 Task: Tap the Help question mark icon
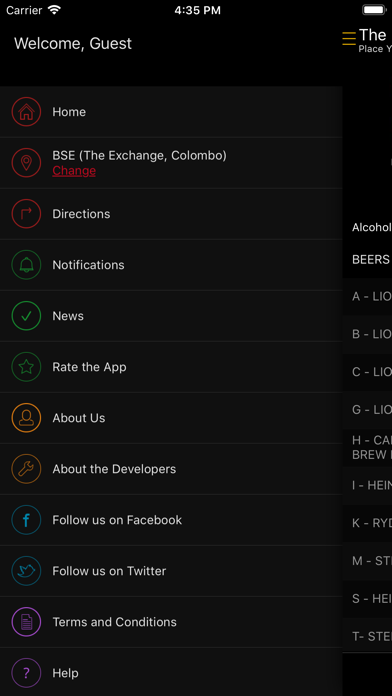pyautogui.click(x=26, y=673)
